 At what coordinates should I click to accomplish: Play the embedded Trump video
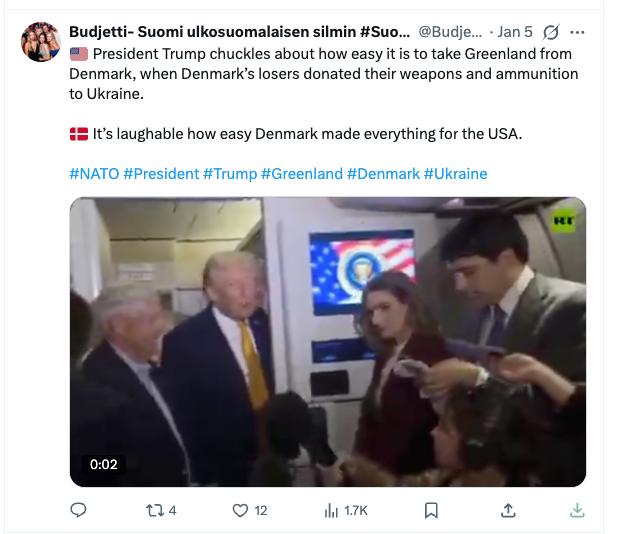pyautogui.click(x=327, y=342)
